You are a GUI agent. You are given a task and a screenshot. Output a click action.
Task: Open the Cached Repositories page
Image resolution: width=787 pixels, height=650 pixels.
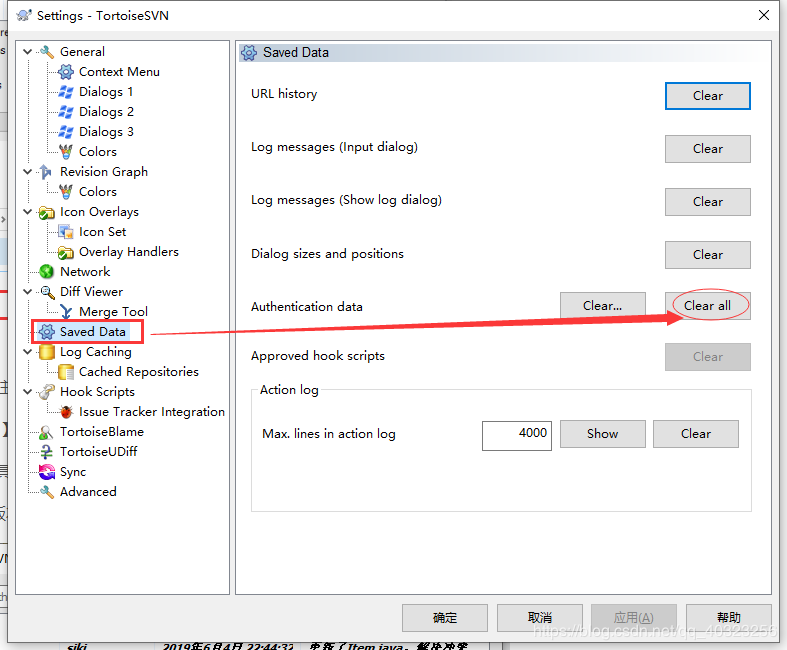point(139,372)
